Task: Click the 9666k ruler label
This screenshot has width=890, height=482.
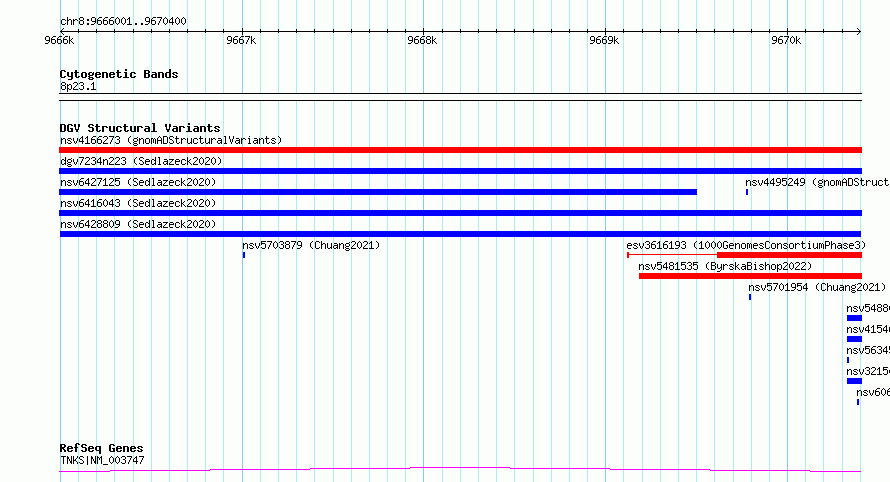Action: pos(59,40)
